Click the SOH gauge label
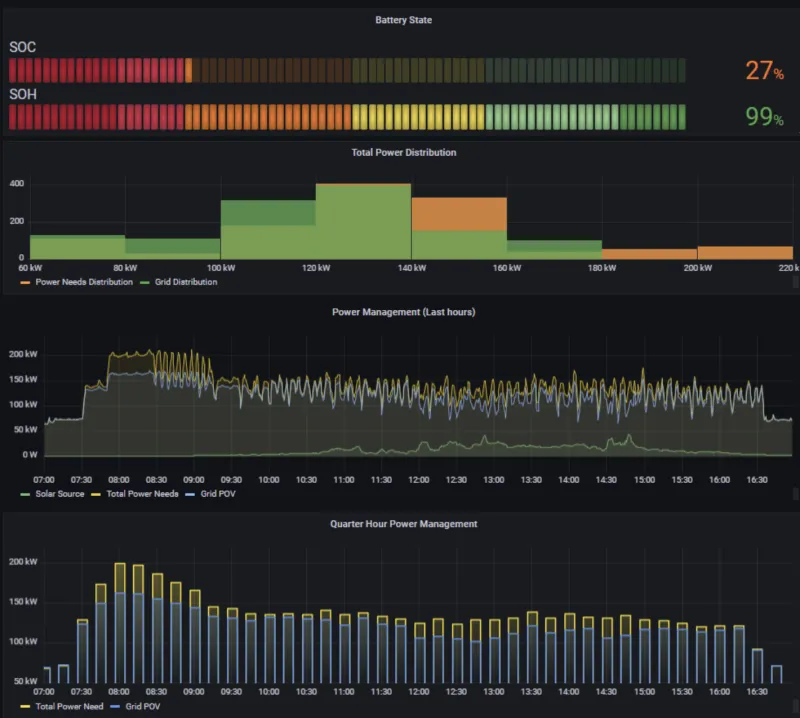800x718 pixels. [x=23, y=94]
